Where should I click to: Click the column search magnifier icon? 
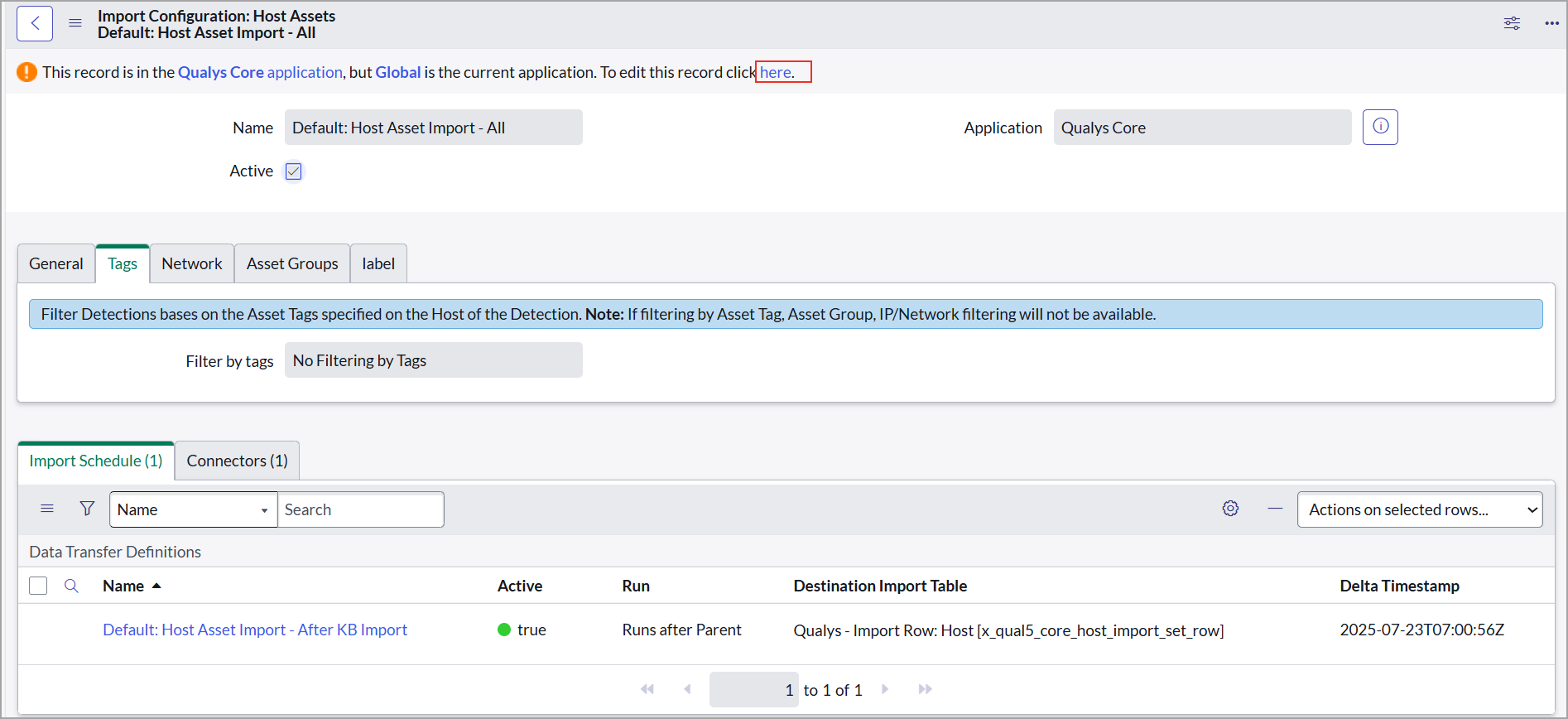click(x=72, y=586)
